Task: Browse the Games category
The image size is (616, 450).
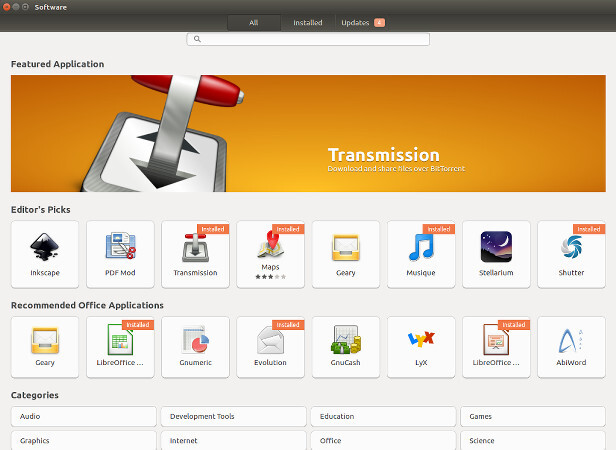Action: [533, 416]
